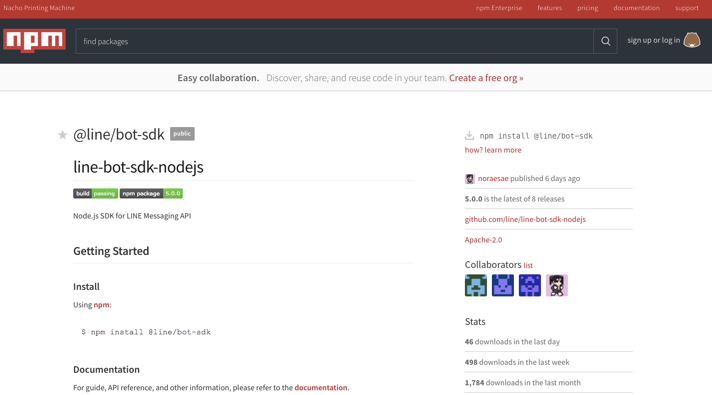Open the second blue collaborator avatar
Viewport: 712px width, 395px height.
503,286
